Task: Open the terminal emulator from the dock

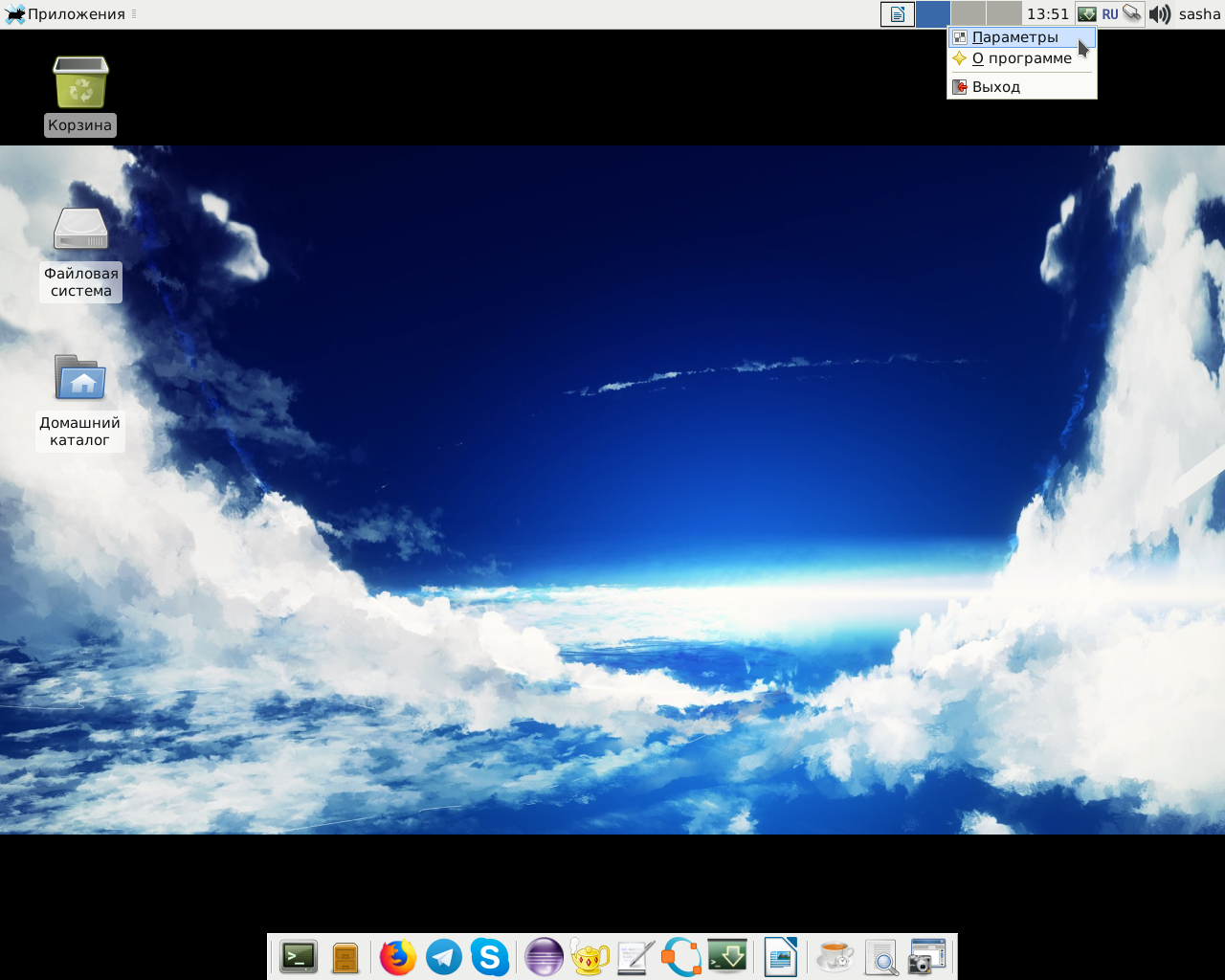Action: pos(299,957)
